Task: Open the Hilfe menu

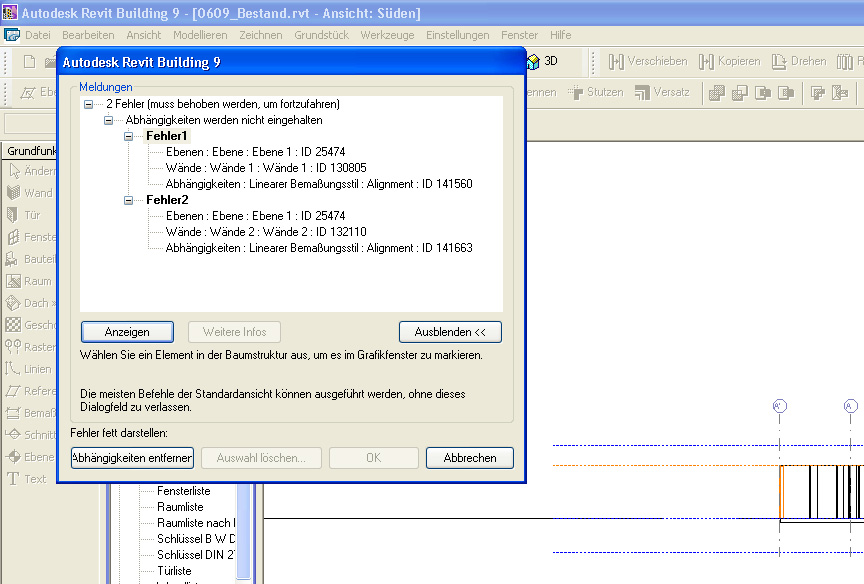Action: tap(560, 35)
